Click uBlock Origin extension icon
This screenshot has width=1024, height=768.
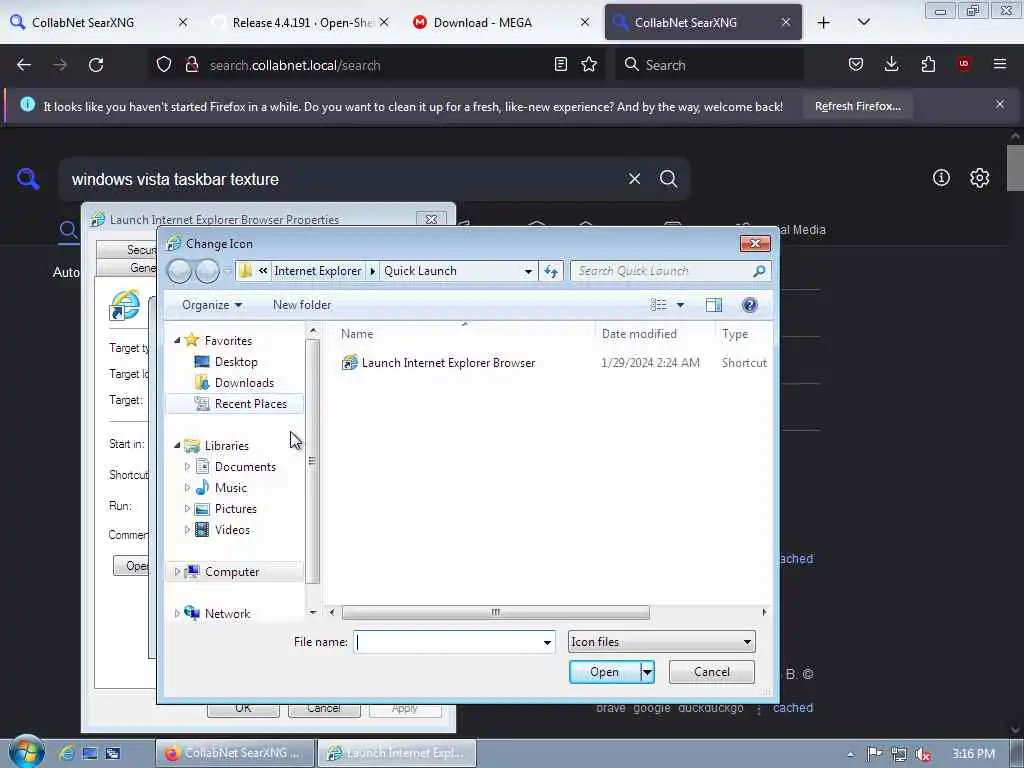[964, 64]
